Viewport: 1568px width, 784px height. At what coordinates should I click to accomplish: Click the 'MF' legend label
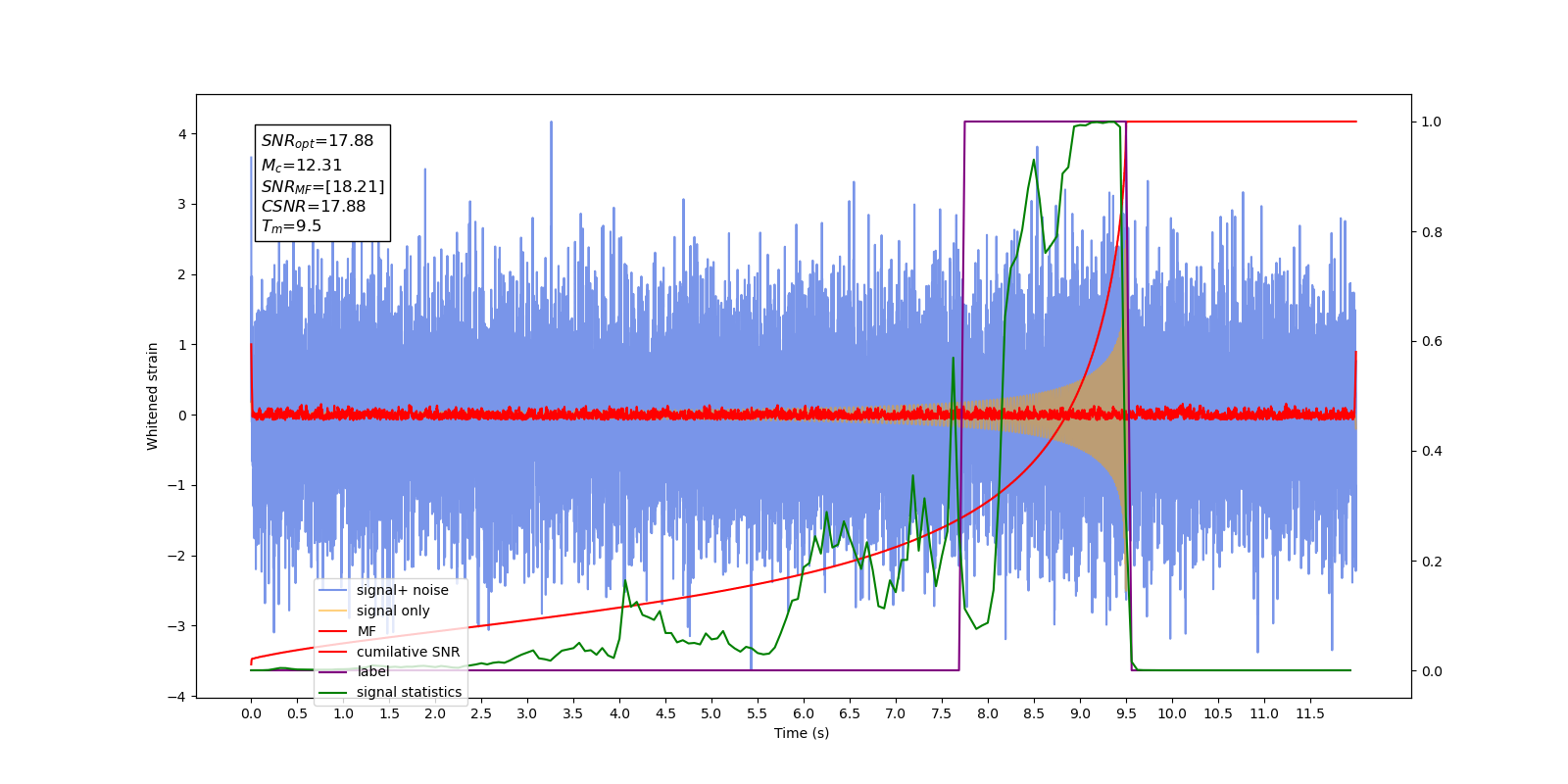tap(367, 631)
